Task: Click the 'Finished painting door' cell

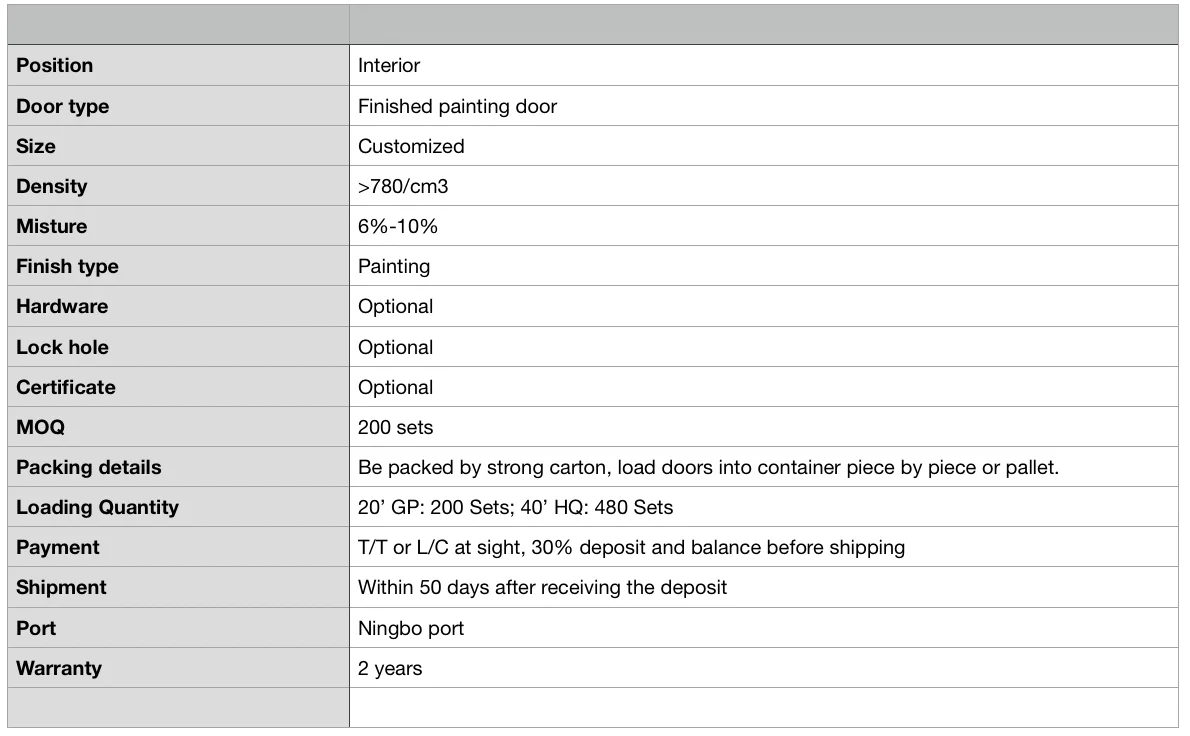Action: point(457,106)
